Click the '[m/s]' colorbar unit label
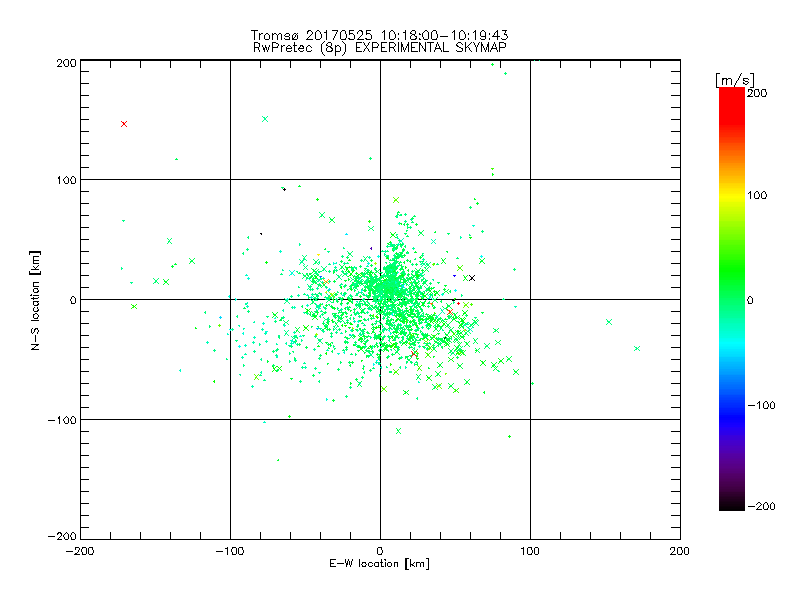This screenshot has height=600, width=800. coord(735,80)
